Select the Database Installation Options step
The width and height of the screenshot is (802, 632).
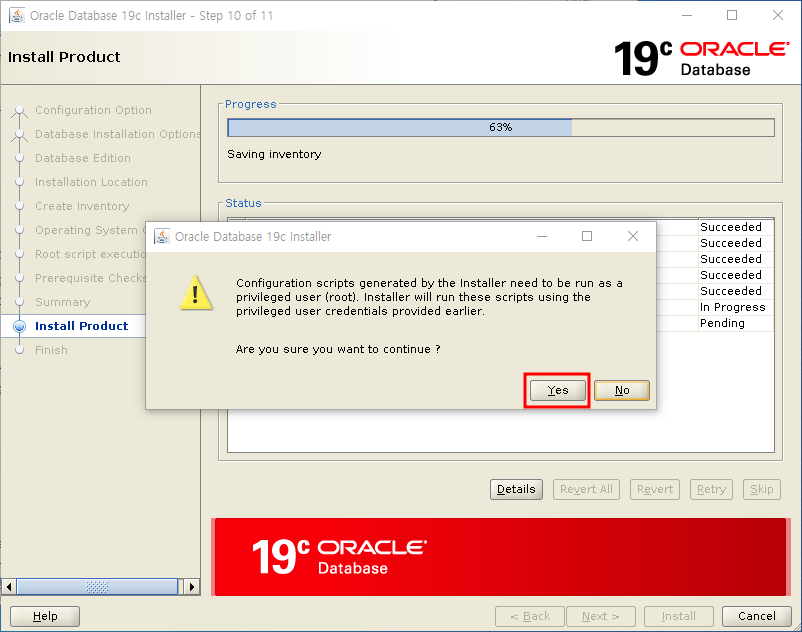point(118,134)
